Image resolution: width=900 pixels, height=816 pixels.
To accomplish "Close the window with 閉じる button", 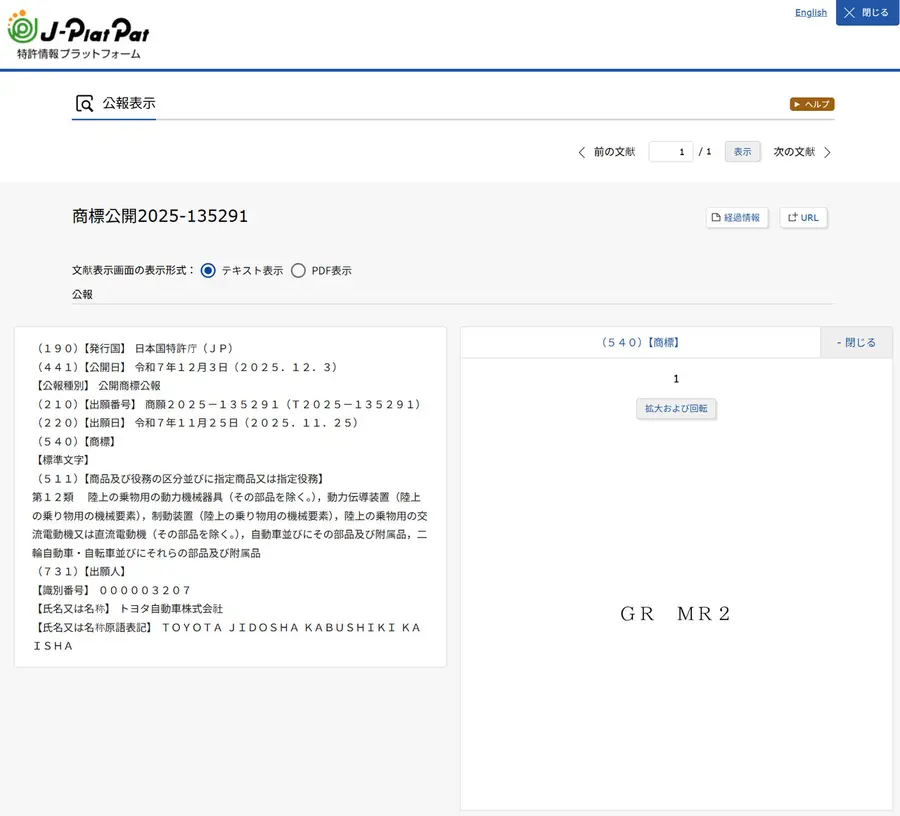I will [867, 13].
